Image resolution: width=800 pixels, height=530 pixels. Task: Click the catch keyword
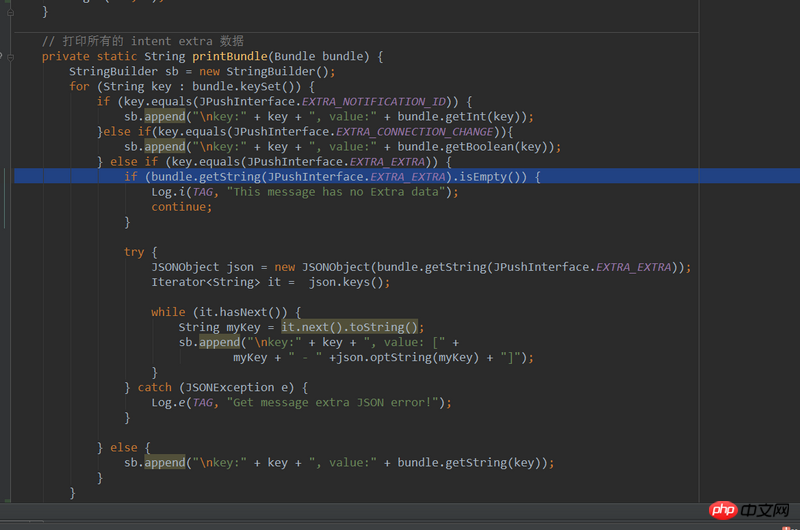pyautogui.click(x=154, y=387)
